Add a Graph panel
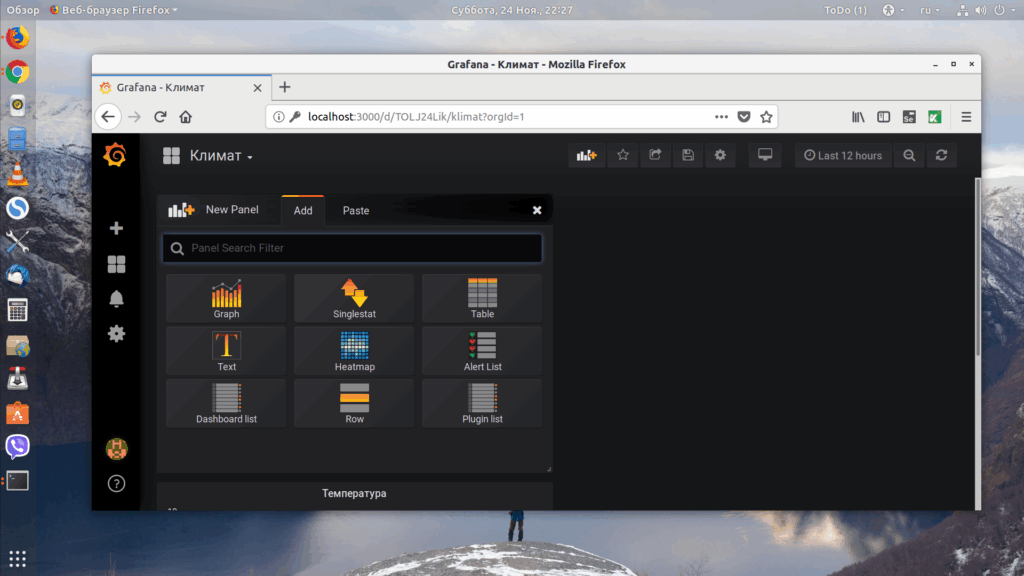This screenshot has width=1024, height=576. click(x=226, y=298)
